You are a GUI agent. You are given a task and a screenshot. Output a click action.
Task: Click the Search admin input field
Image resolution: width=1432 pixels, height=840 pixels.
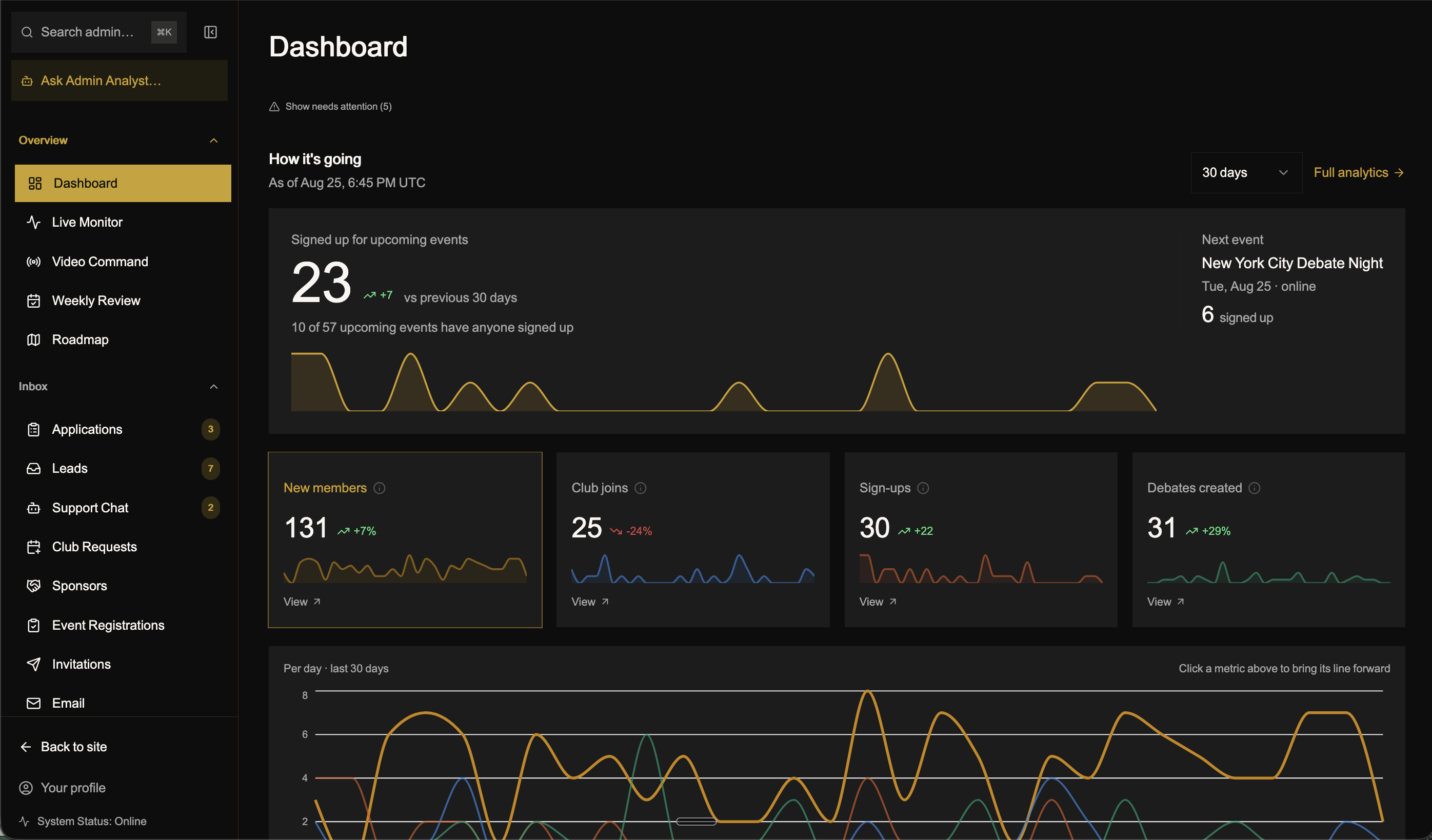click(x=99, y=32)
